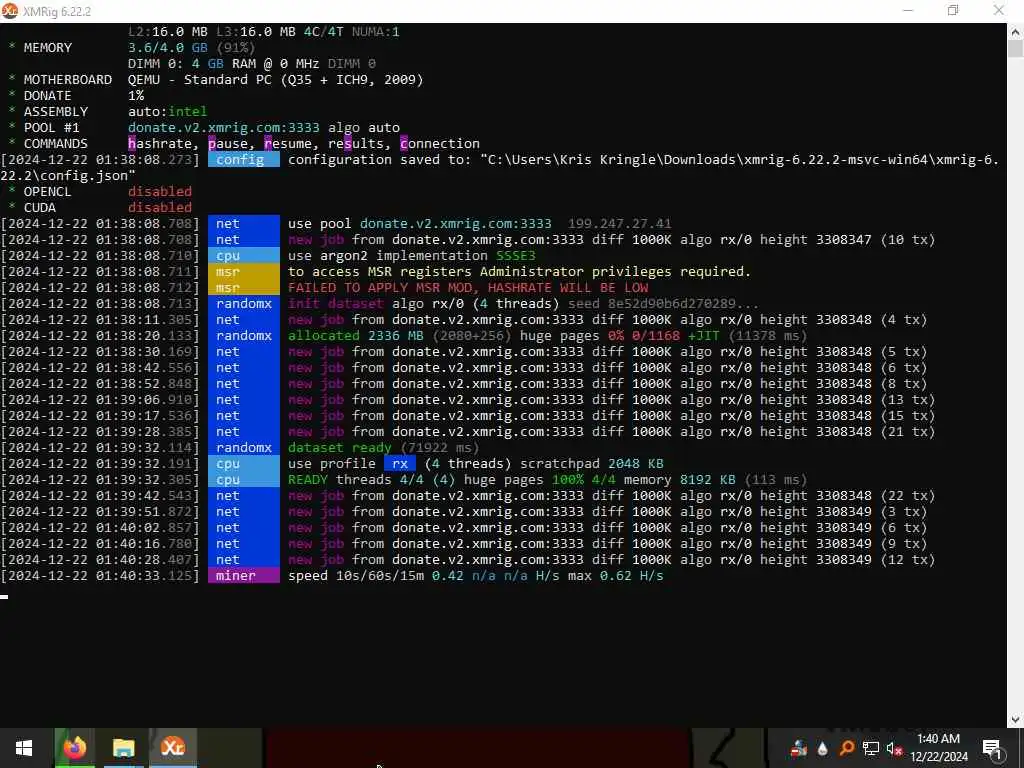Click 'donate.v2.xmrig.com:3333' in POOL #1 row
Screen dimensions: 1024x768
(224, 127)
